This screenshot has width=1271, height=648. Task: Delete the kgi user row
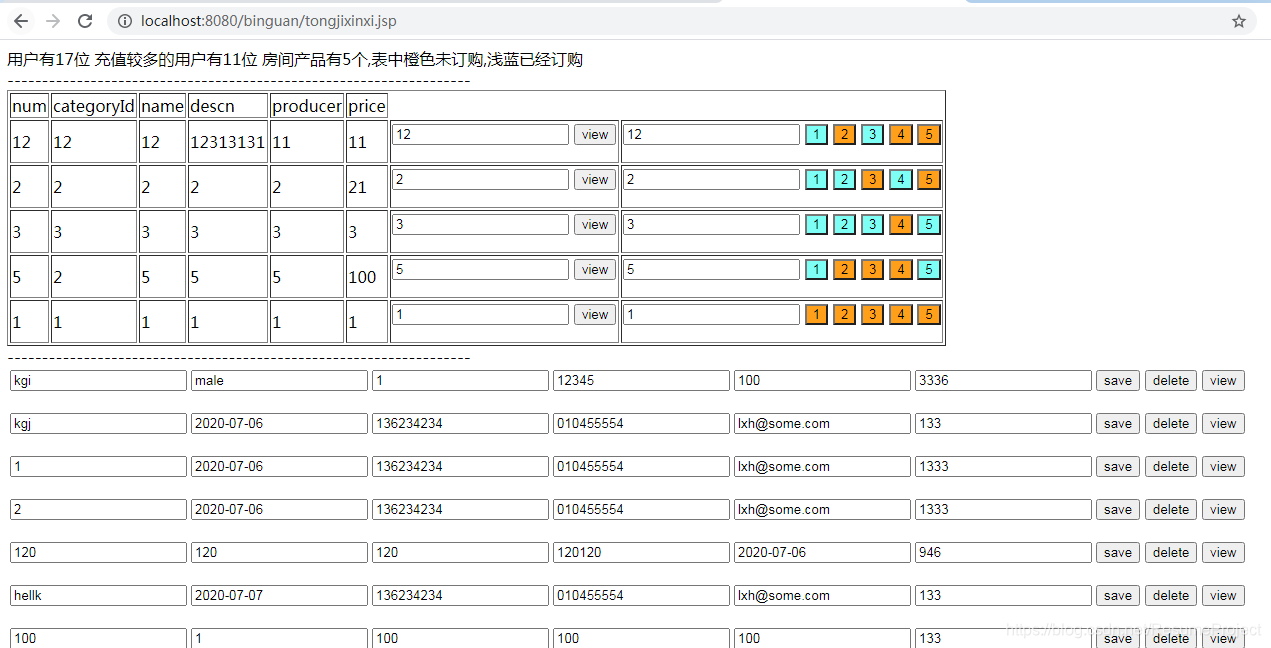[1171, 381]
